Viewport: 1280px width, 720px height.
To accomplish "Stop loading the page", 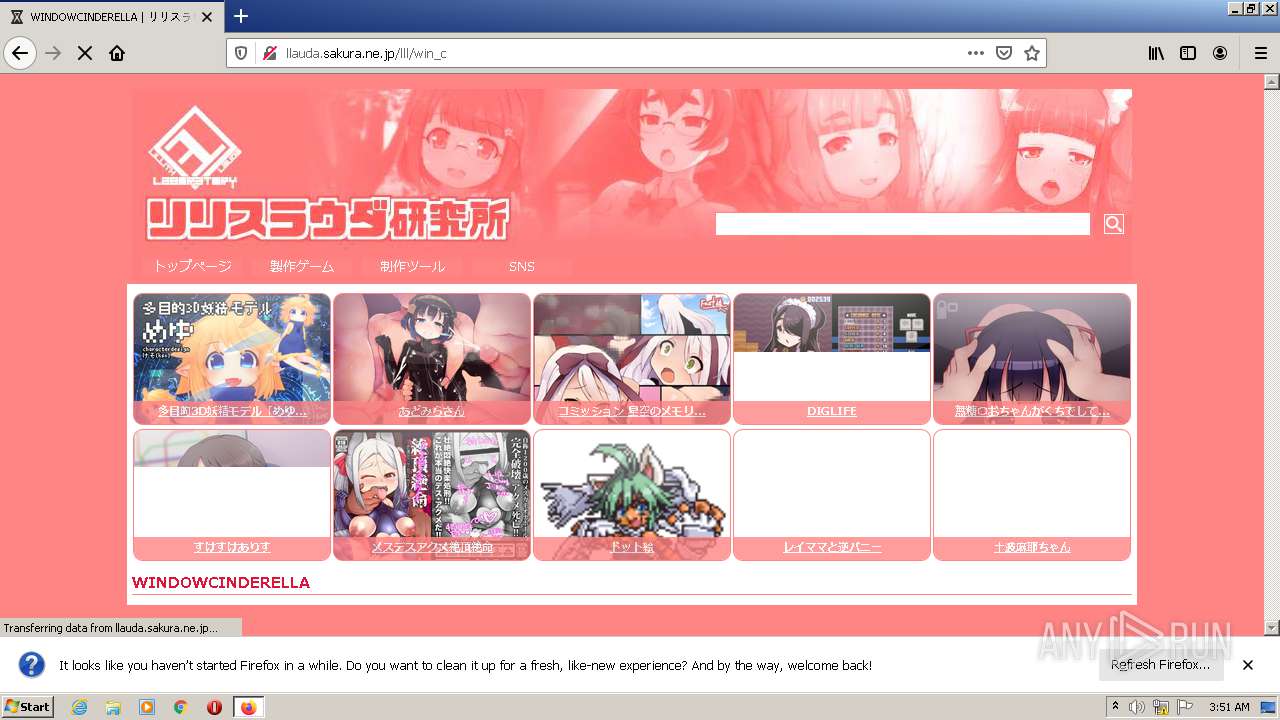I will [x=85, y=53].
